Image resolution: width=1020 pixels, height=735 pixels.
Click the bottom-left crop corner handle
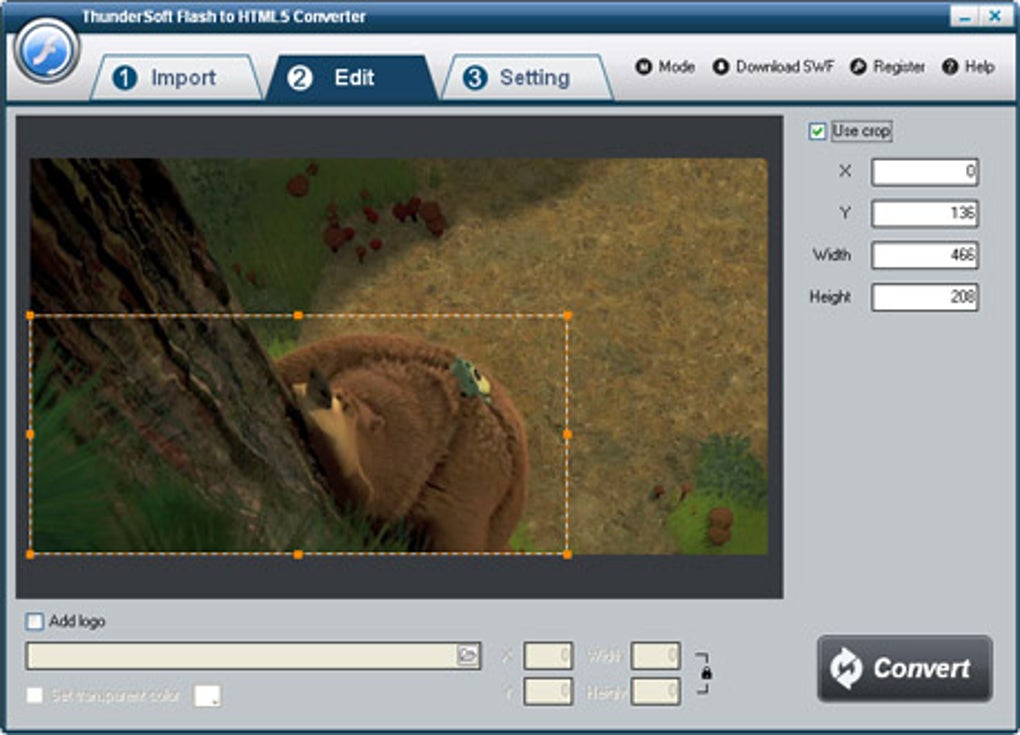point(31,554)
